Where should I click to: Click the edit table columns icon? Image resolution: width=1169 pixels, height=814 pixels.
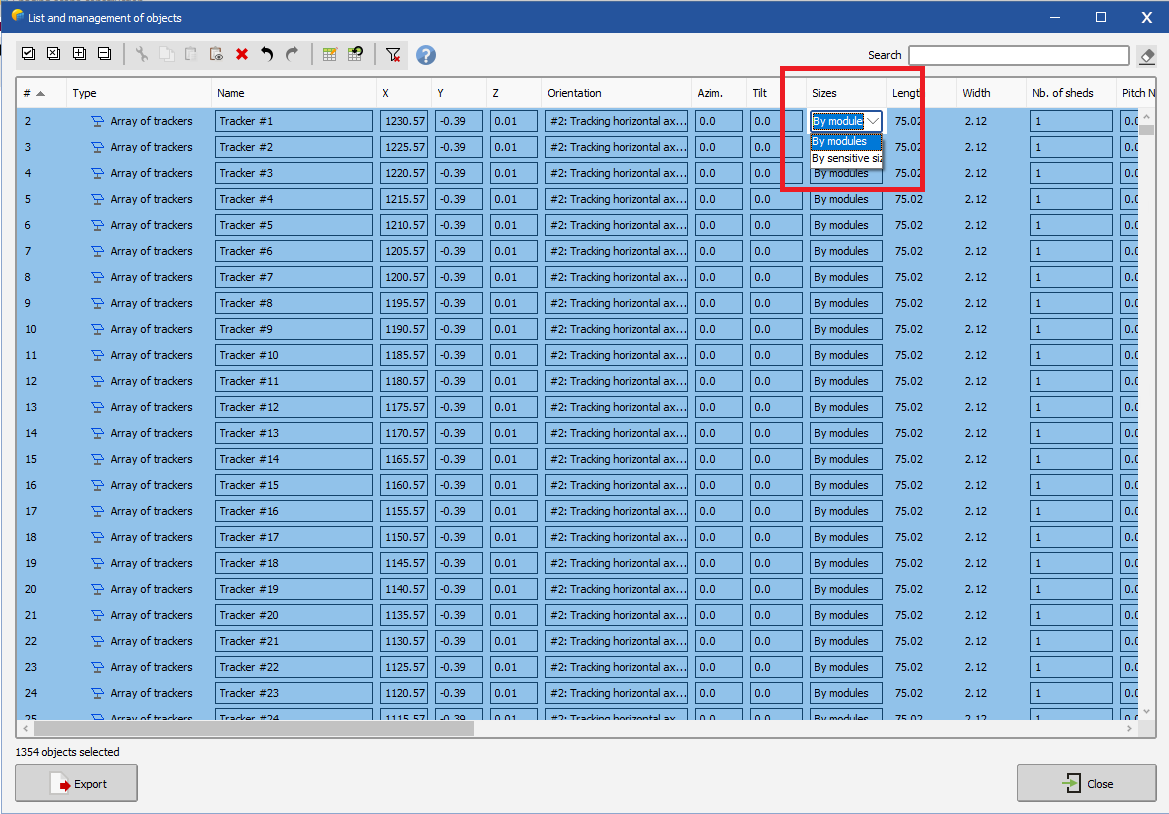pos(329,55)
